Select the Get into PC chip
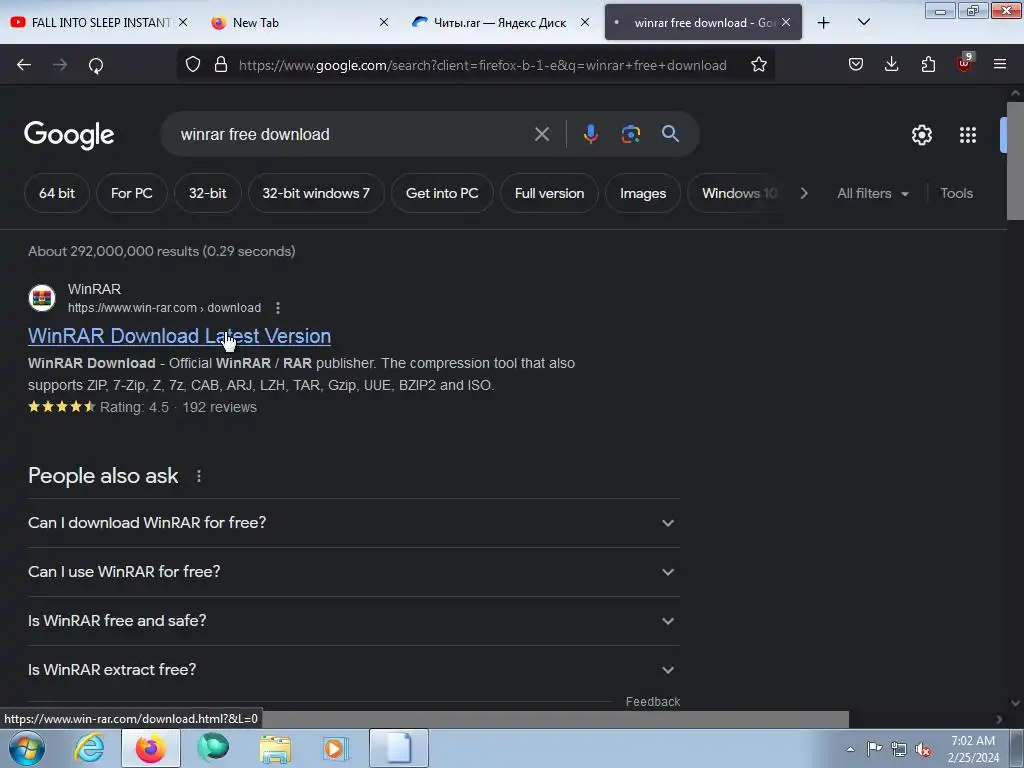Image resolution: width=1024 pixels, height=768 pixels. click(x=442, y=193)
